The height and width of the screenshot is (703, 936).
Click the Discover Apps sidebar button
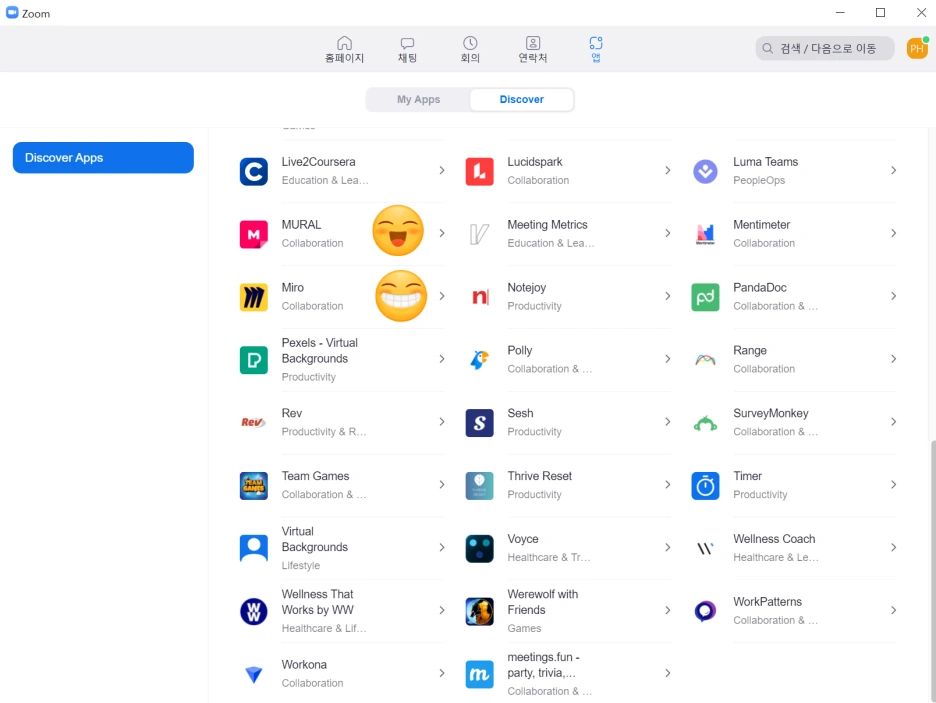(103, 158)
